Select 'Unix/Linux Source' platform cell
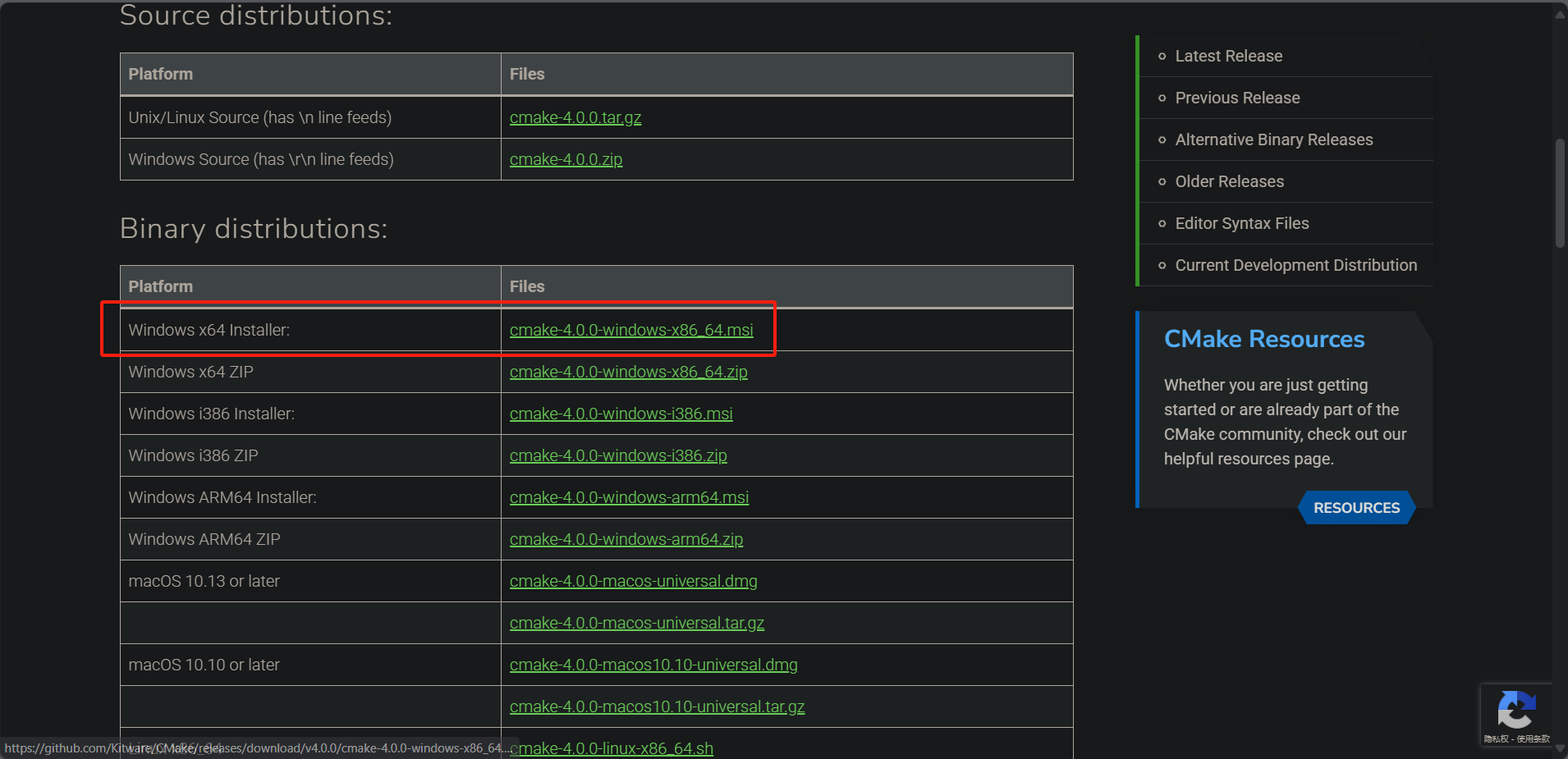The image size is (1568, 759). click(310, 117)
